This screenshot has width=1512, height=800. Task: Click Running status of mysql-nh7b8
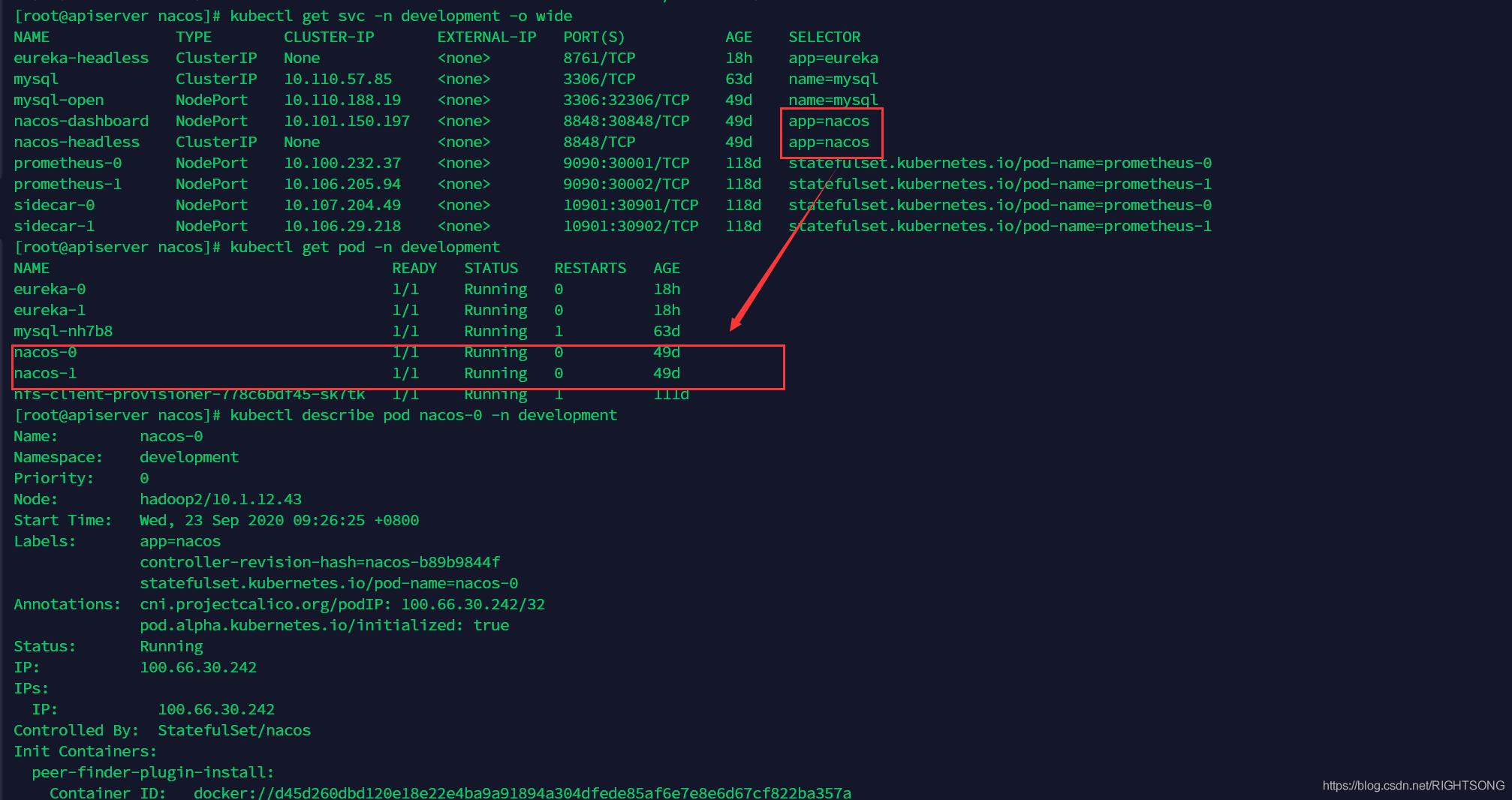click(x=495, y=331)
